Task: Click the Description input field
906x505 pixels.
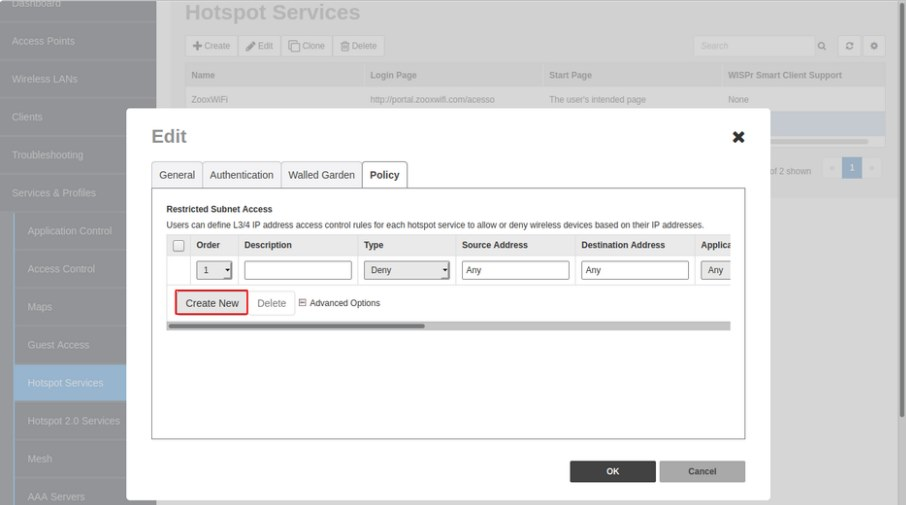Action: point(298,270)
